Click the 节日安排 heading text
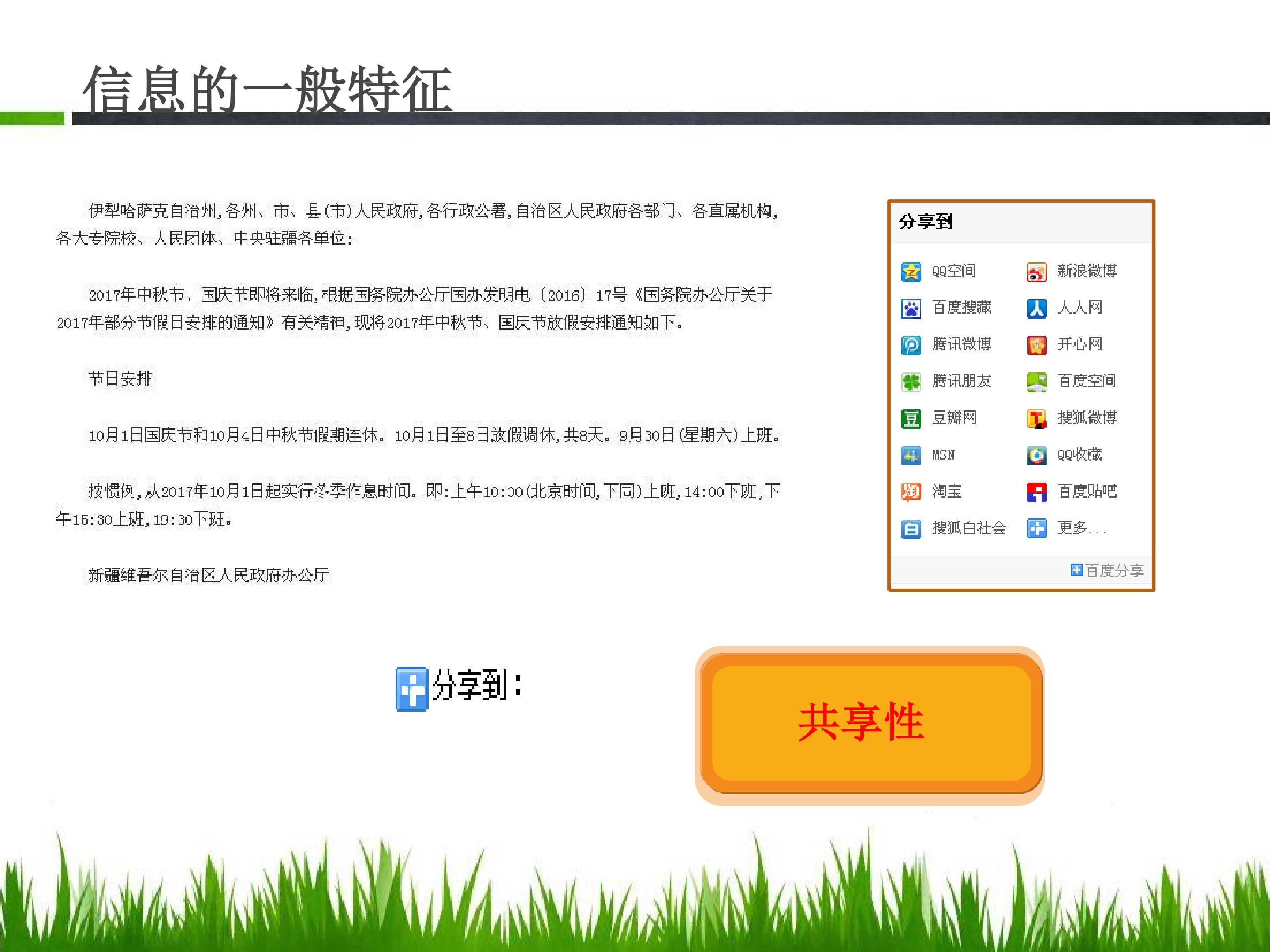 [120, 379]
